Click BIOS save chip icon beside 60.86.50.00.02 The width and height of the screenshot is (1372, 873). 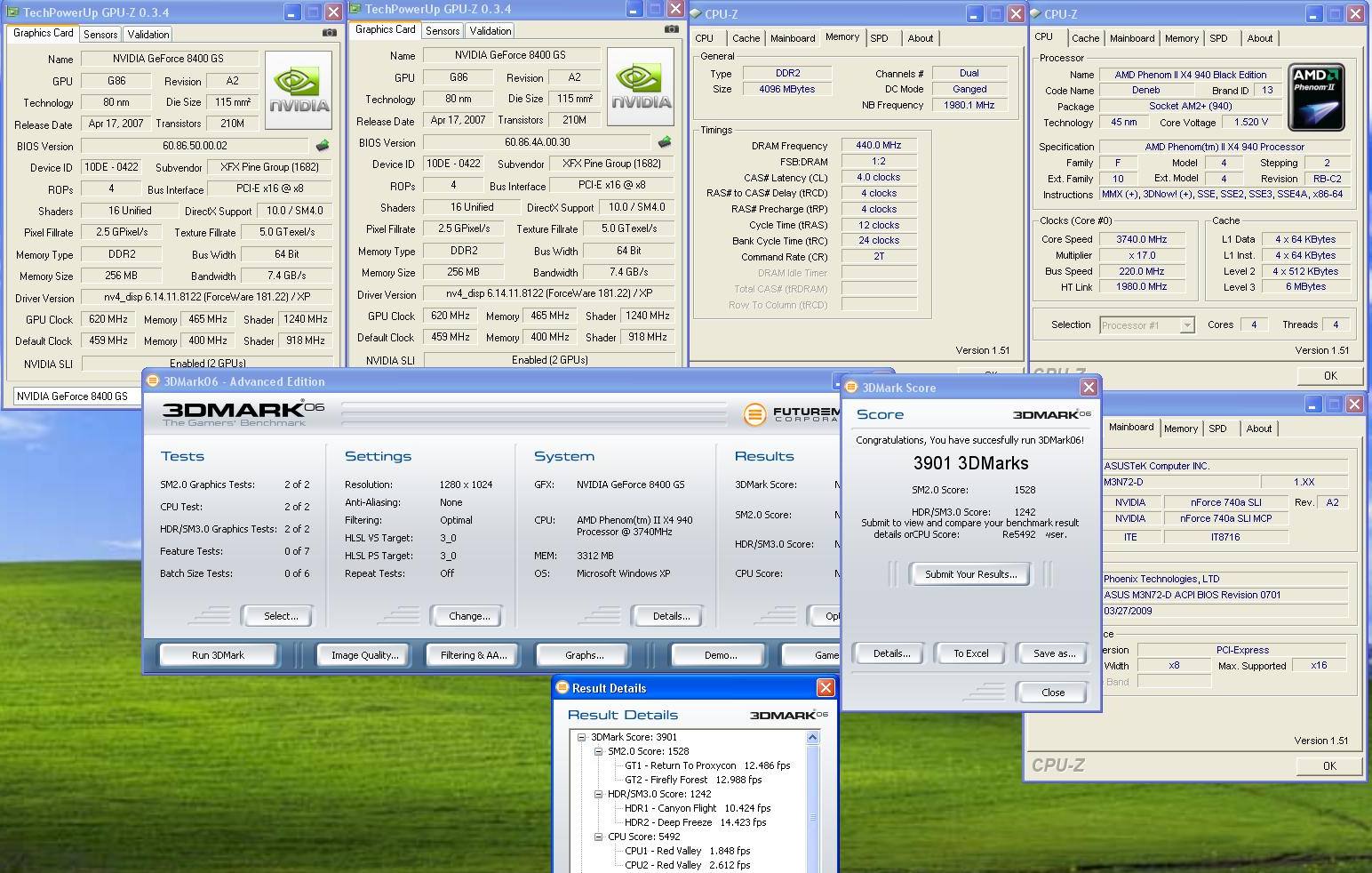(x=323, y=146)
